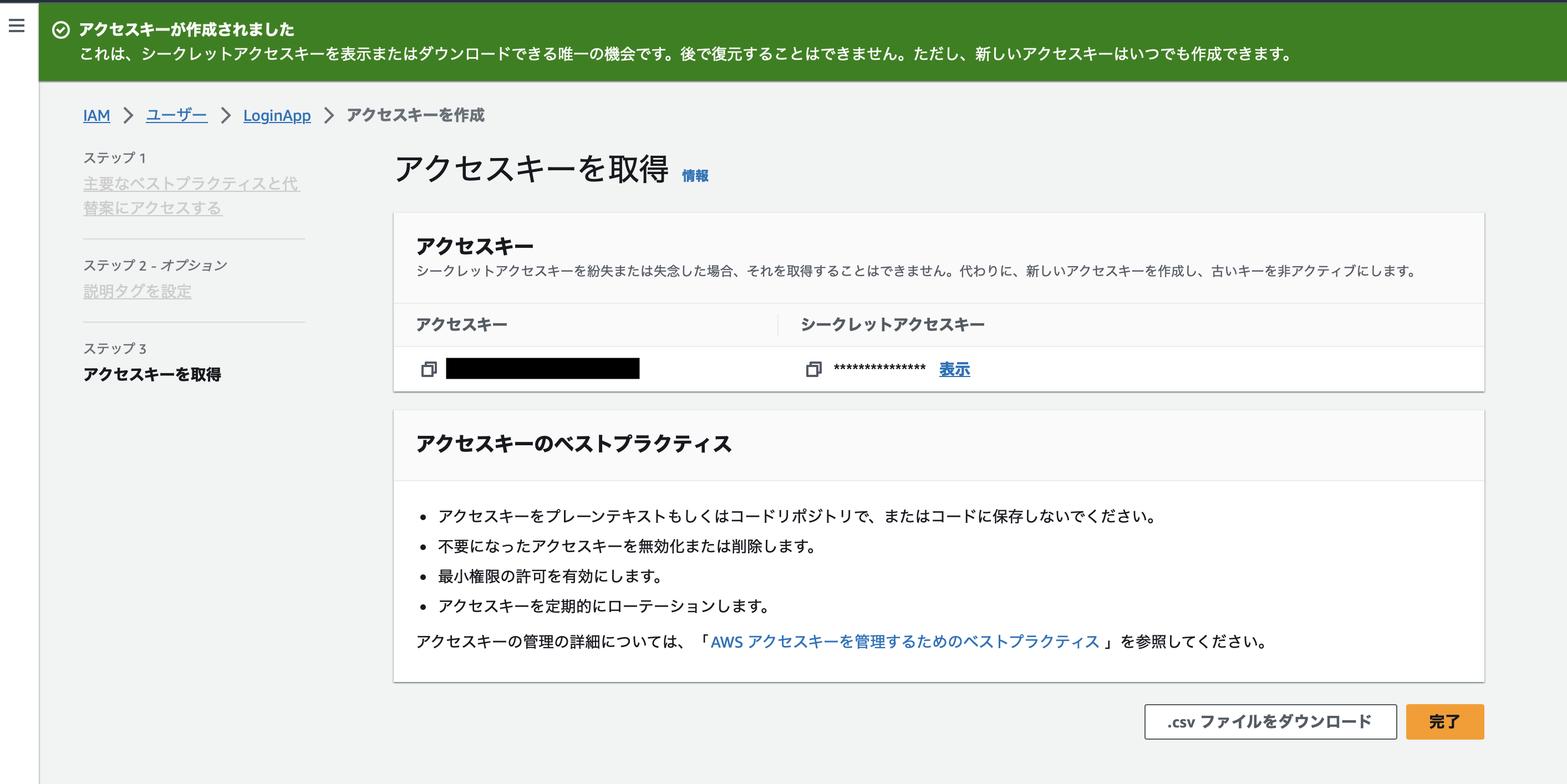Click the chevron after LoginApp breadcrumb
1567x784 pixels.
(329, 115)
